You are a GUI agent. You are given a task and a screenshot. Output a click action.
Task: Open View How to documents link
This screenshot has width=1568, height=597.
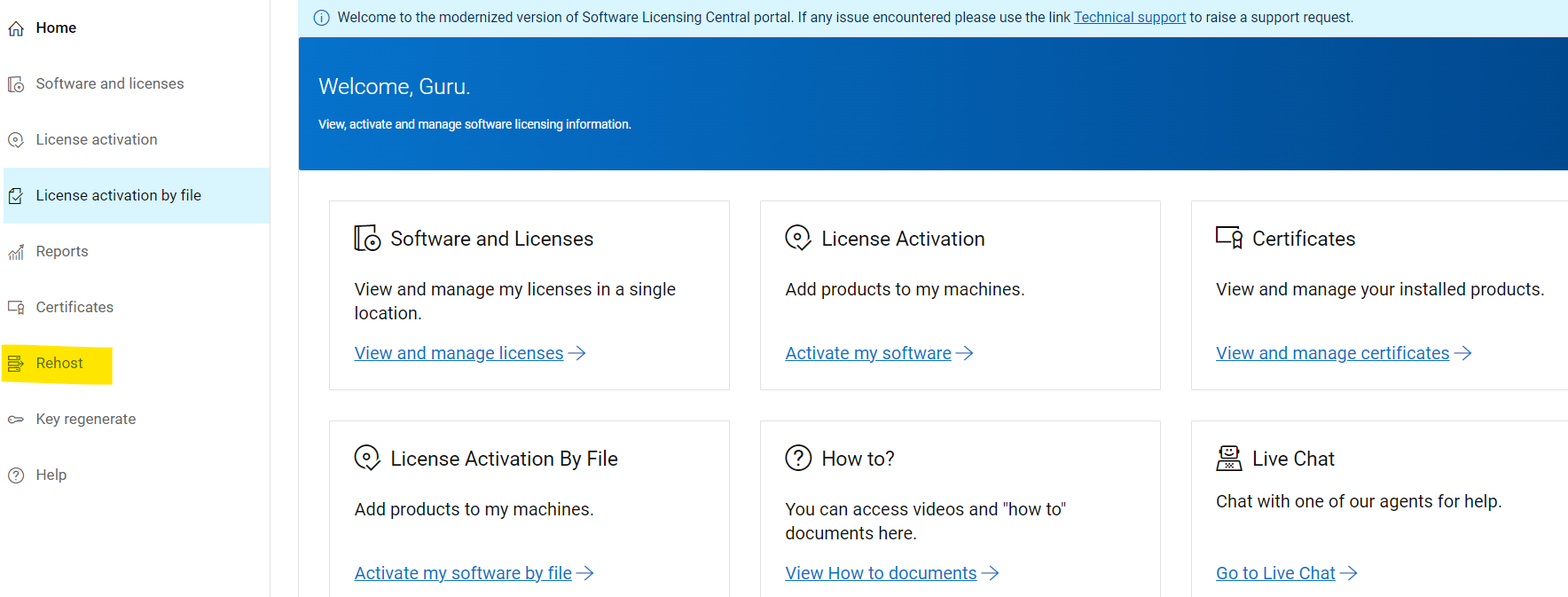click(881, 573)
